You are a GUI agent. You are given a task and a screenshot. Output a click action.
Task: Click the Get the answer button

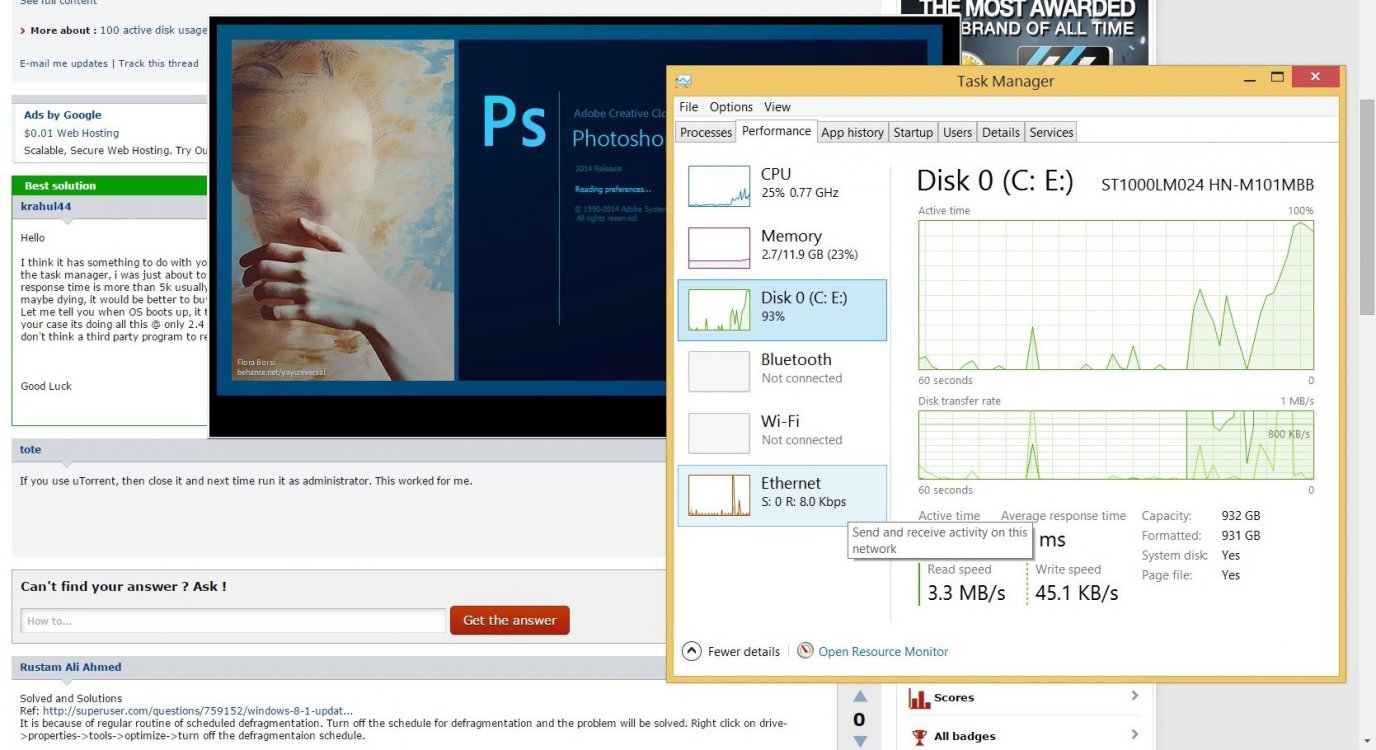click(x=510, y=620)
